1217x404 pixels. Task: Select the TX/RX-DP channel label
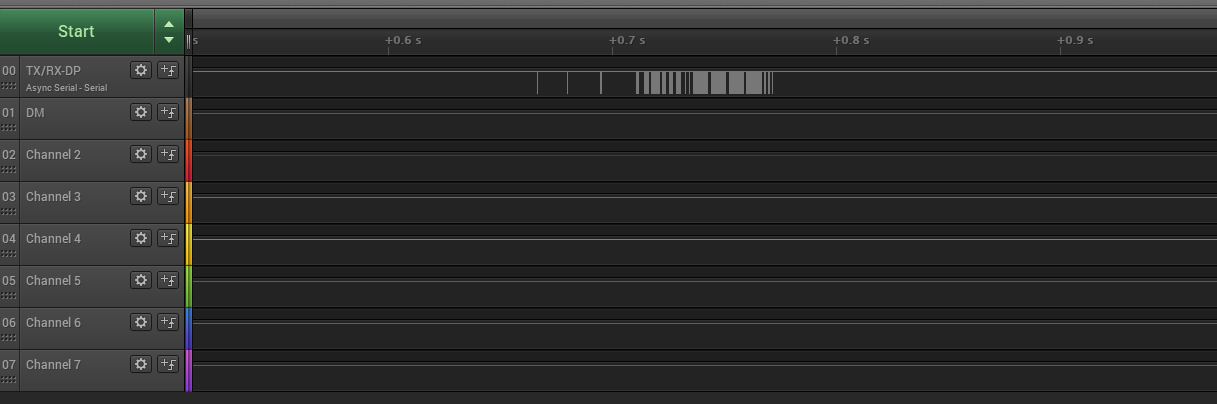[53, 71]
